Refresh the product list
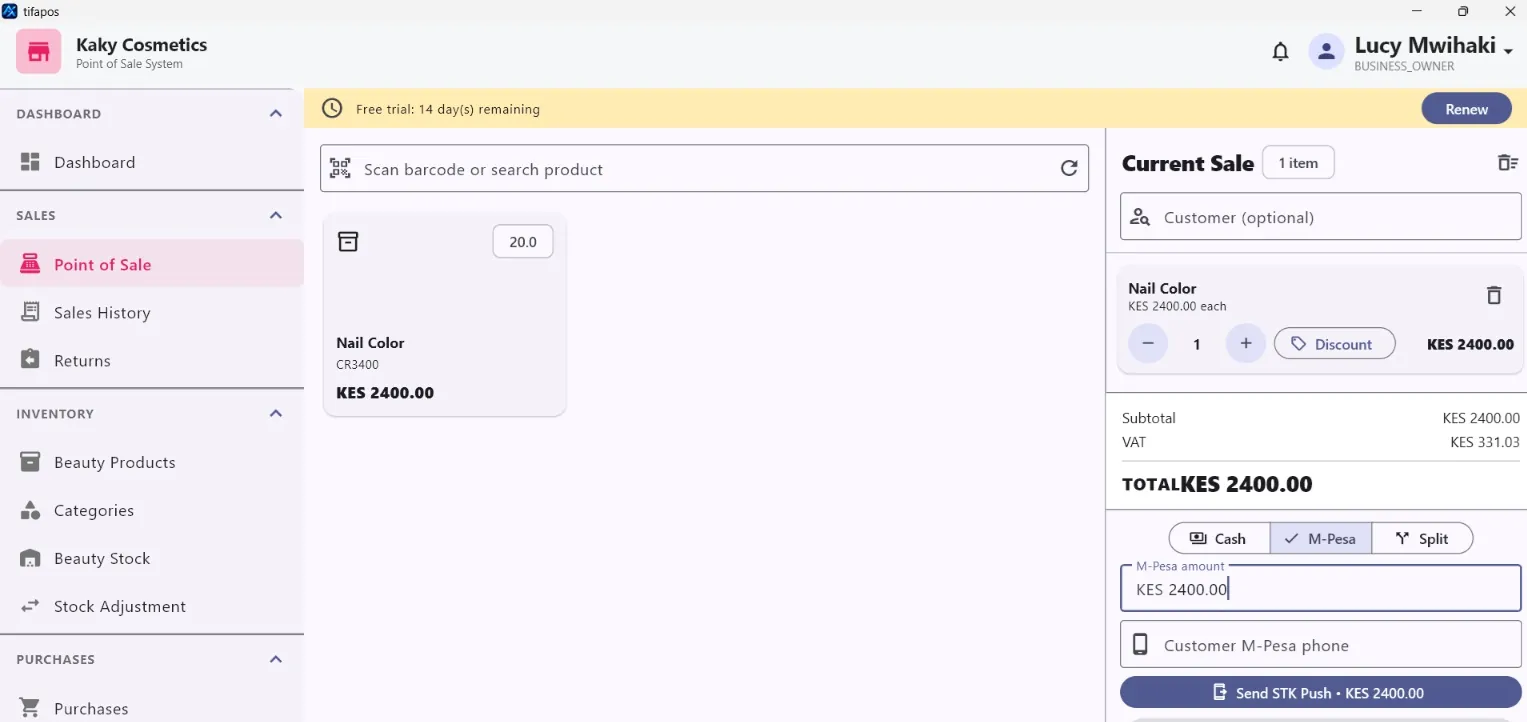Image resolution: width=1527 pixels, height=722 pixels. (x=1069, y=168)
